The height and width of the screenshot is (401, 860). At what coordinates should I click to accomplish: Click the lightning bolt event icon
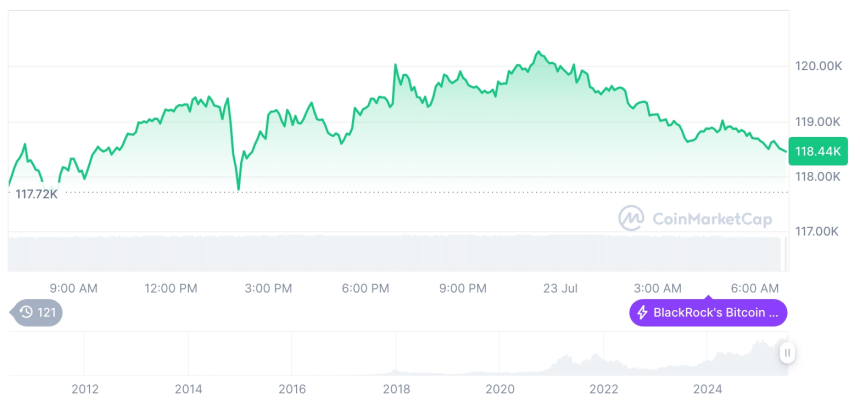click(x=642, y=313)
